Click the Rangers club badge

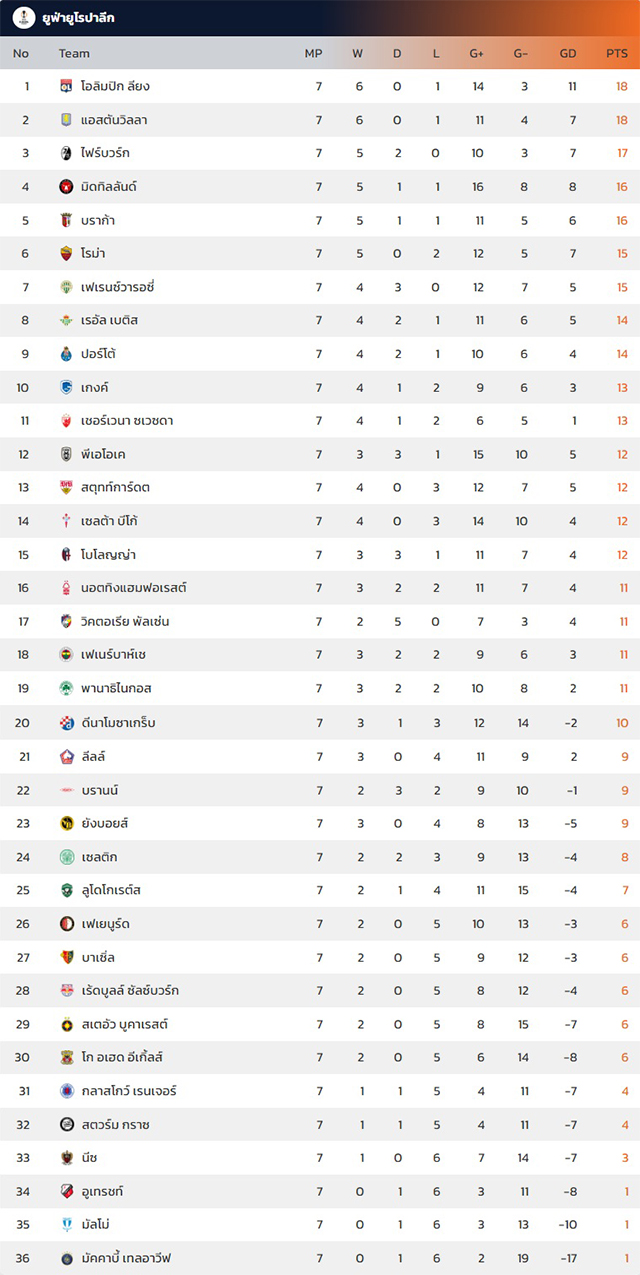click(67, 1091)
